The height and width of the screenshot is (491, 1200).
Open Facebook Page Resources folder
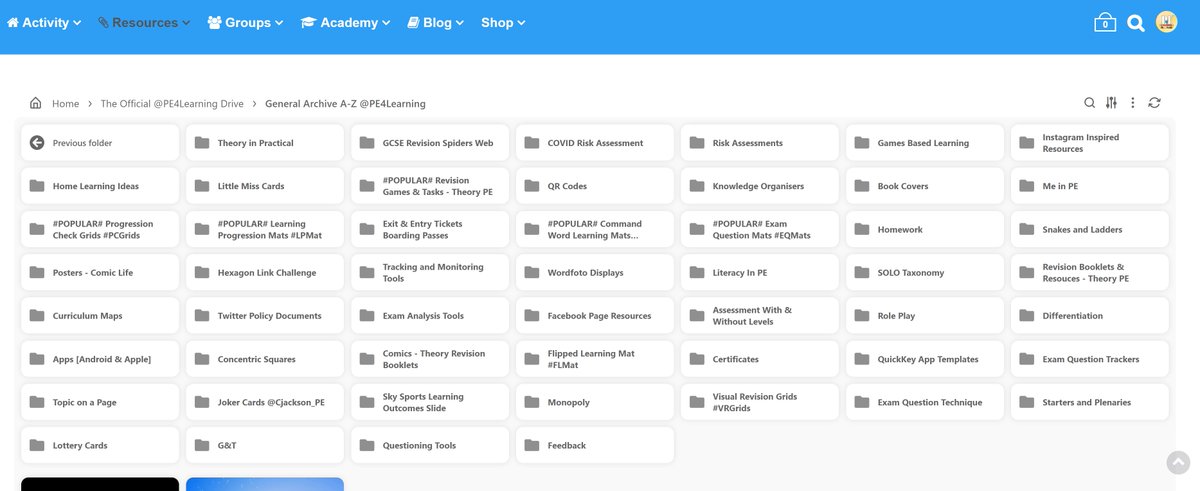pyautogui.click(x=595, y=315)
